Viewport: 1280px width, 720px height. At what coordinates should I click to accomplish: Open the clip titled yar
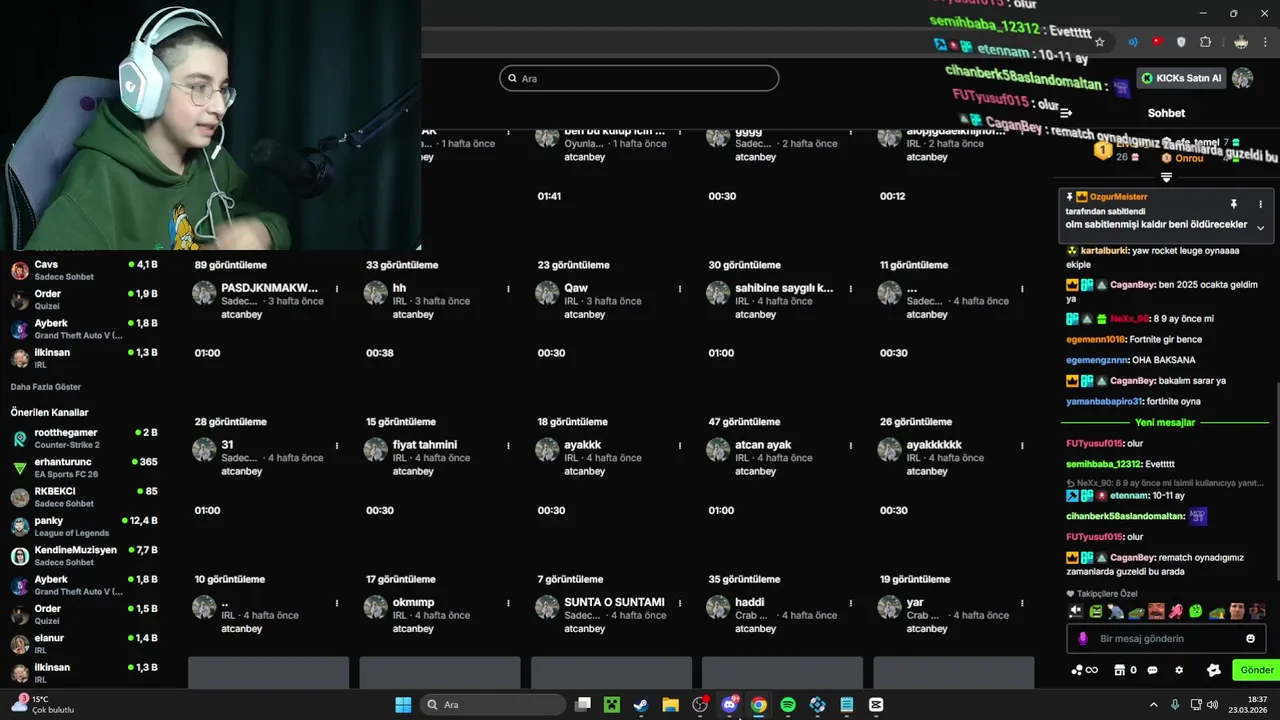[915, 602]
